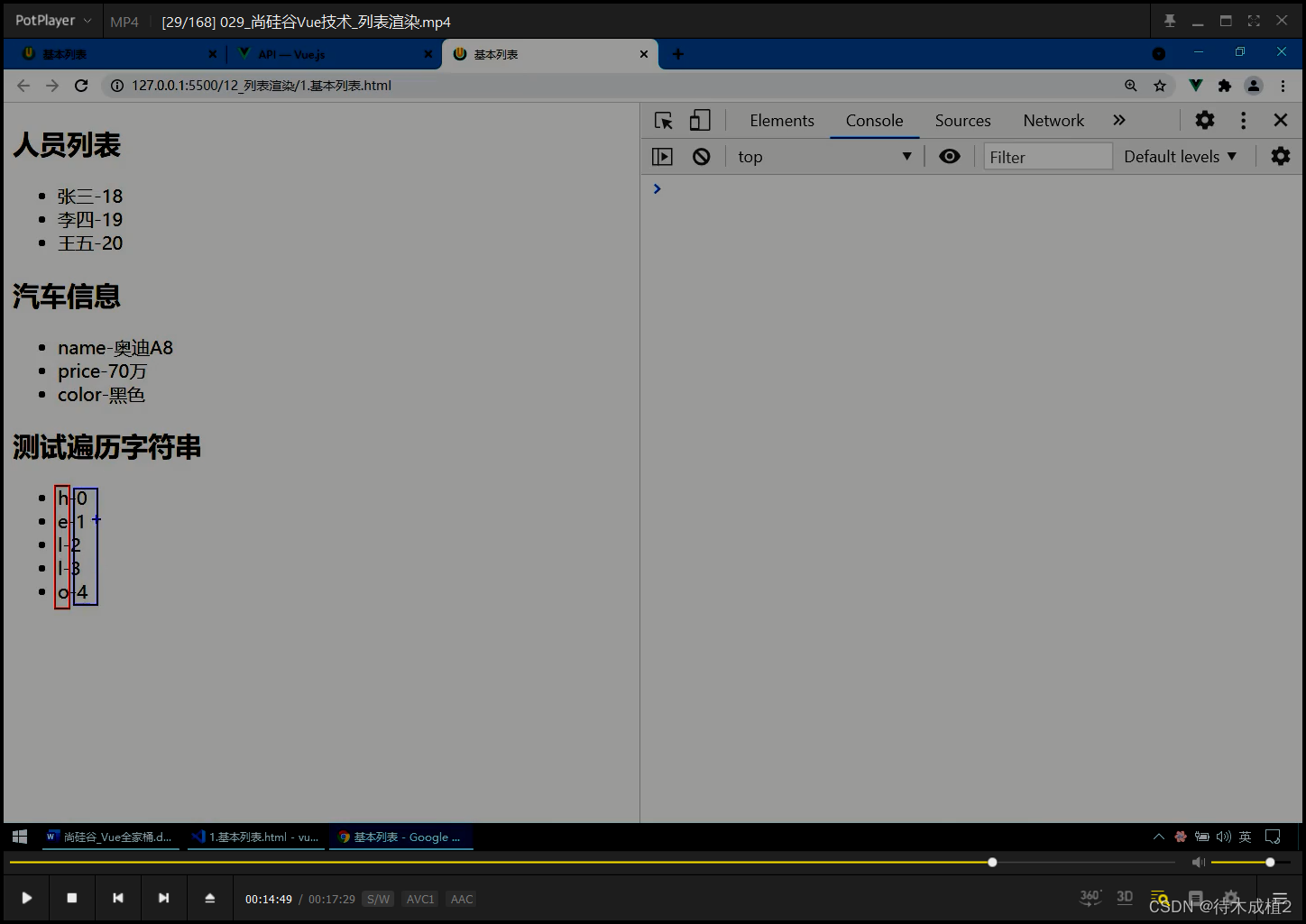Close the DevTools panel
The width and height of the screenshot is (1306, 924).
1280,120
